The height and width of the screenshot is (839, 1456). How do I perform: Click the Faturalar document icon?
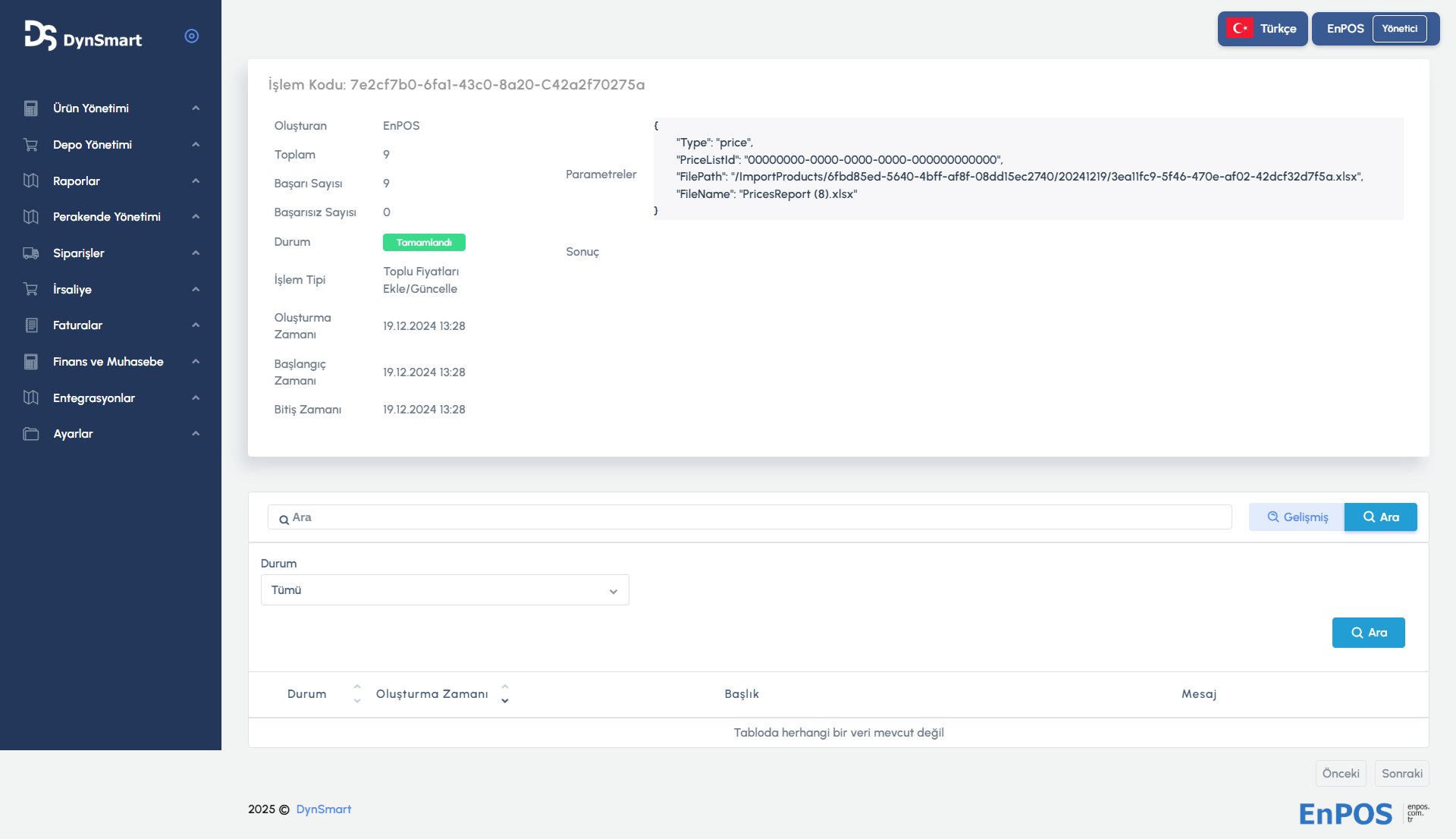pyautogui.click(x=31, y=325)
